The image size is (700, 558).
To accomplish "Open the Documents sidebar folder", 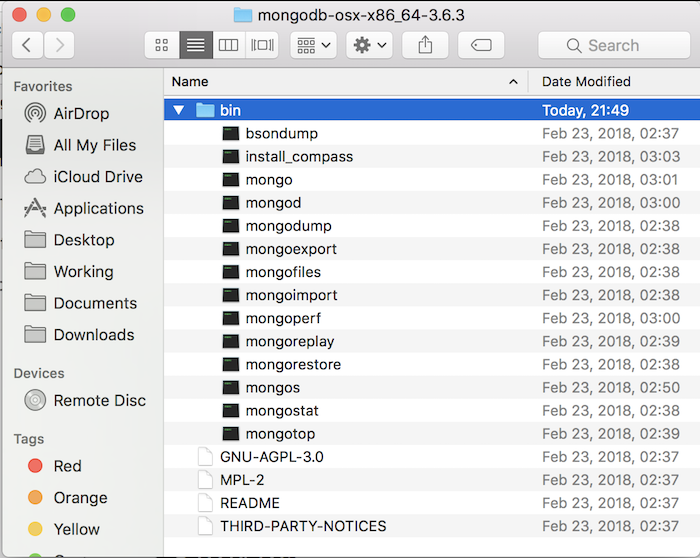I will [81, 303].
